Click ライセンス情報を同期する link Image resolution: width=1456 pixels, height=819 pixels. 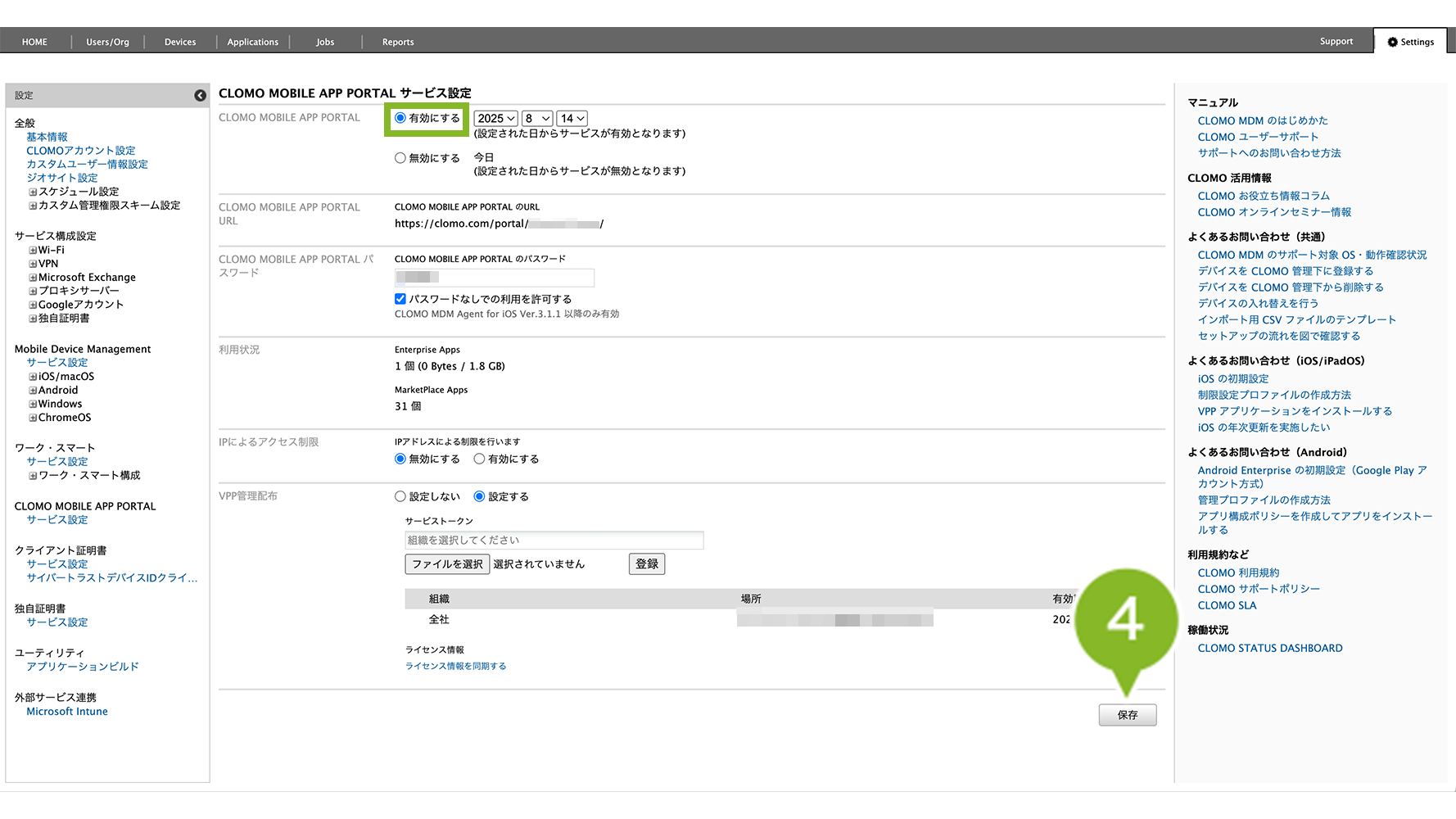pyautogui.click(x=455, y=666)
